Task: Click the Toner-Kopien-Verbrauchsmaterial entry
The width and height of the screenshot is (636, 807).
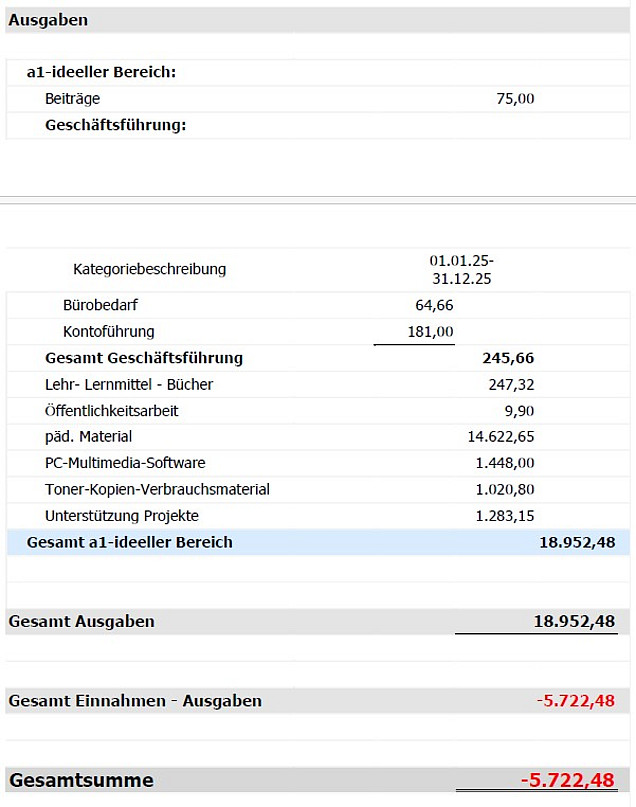Action: point(157,489)
